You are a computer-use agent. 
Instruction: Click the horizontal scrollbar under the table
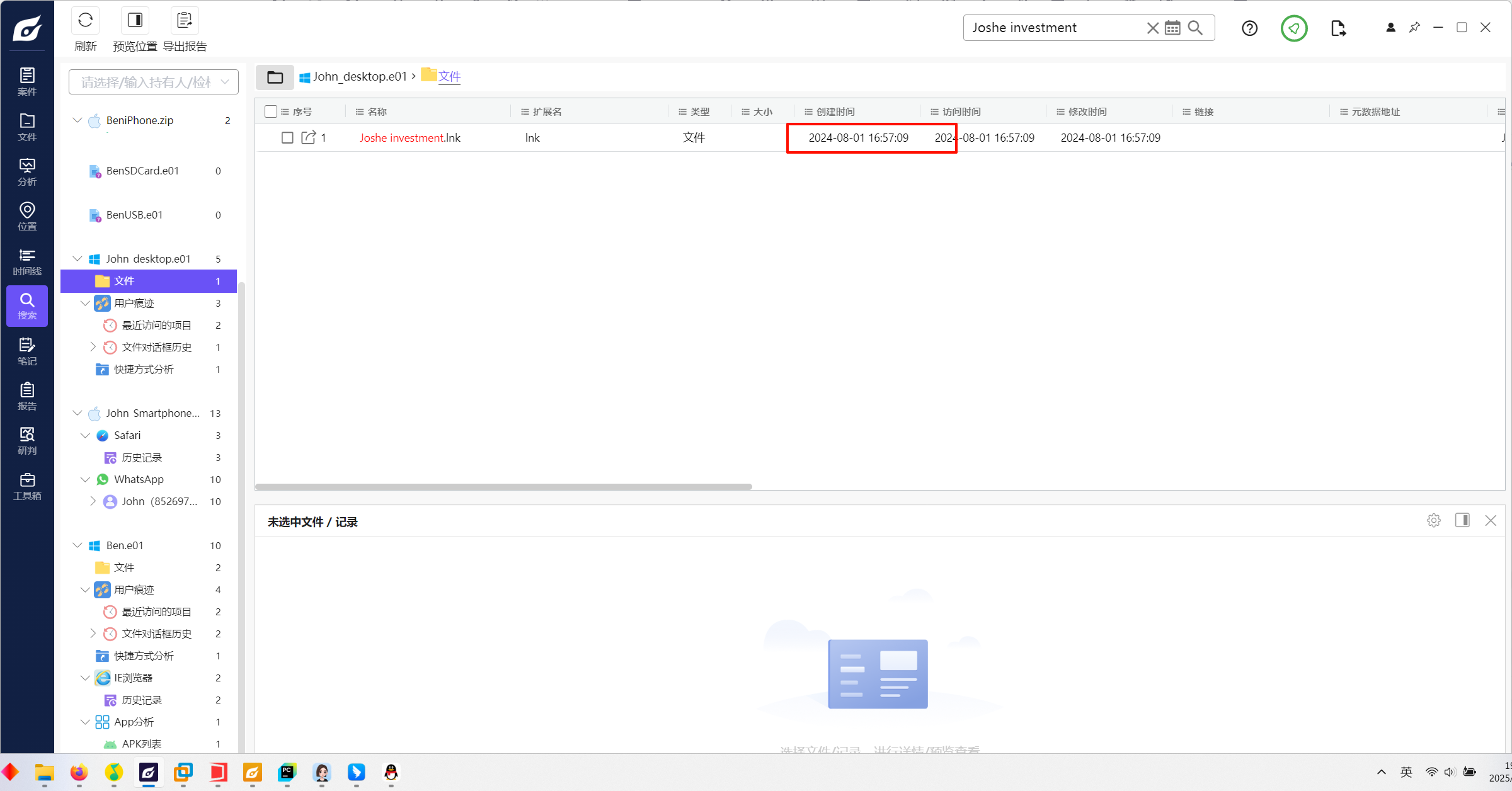[503, 487]
